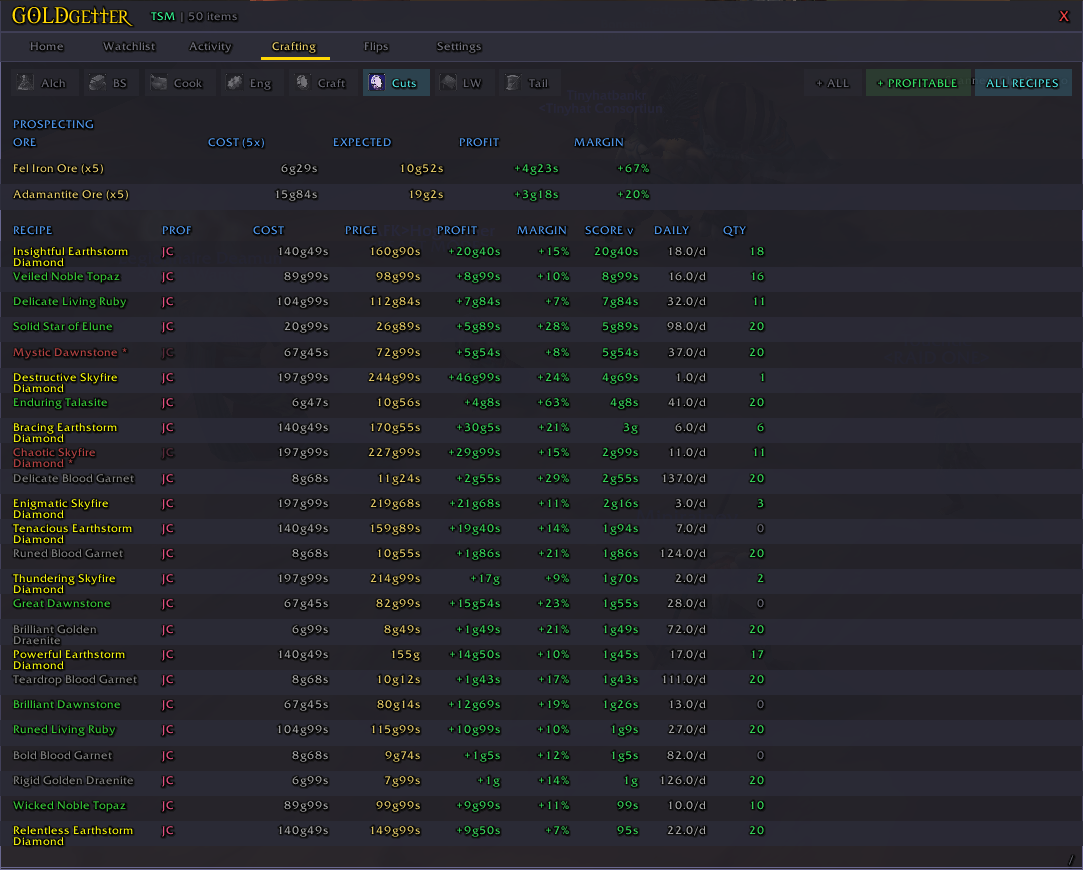Viewport: 1083px width, 870px height.
Task: Sort recipes by MARGIN column header
Action: [541, 230]
